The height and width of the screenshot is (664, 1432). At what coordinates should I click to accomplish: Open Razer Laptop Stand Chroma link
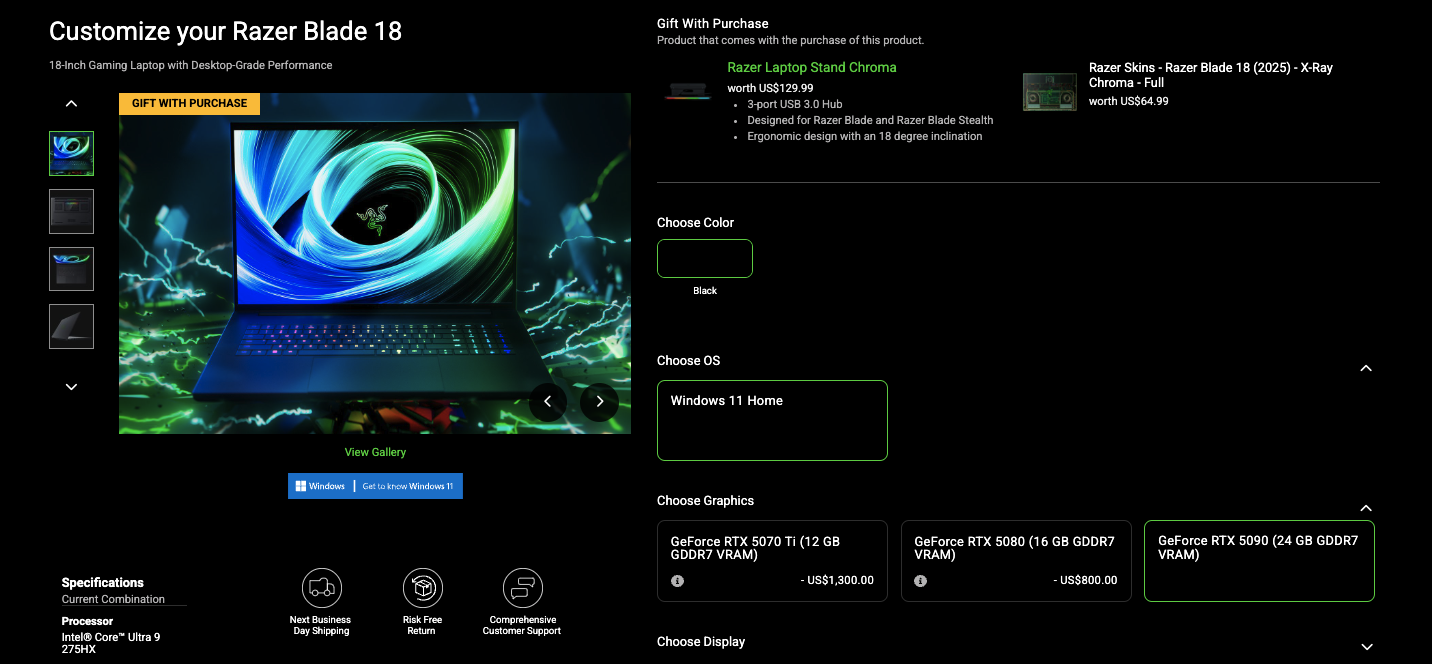click(812, 67)
